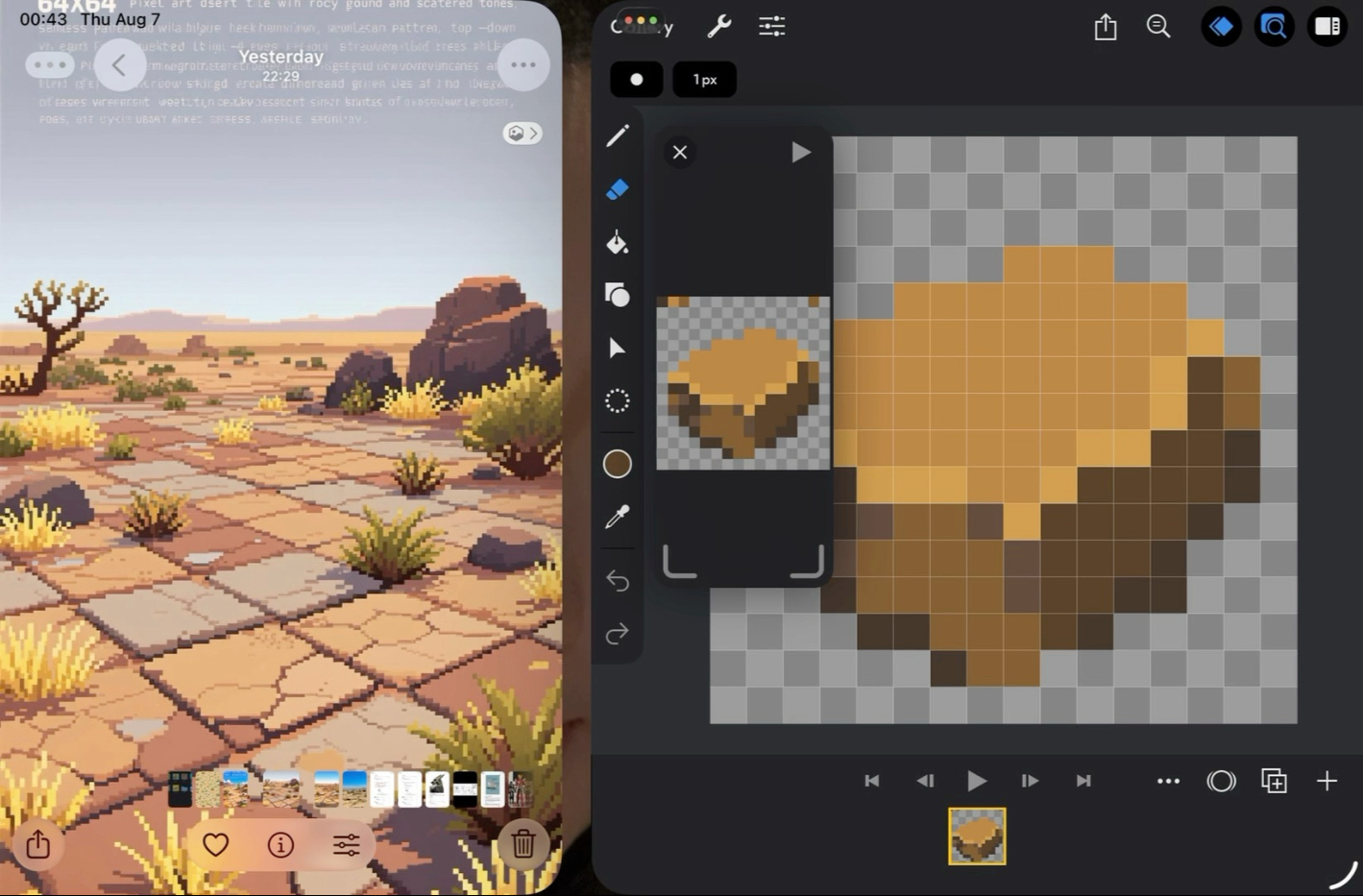Choose the Paint Bucket fill tool
The height and width of the screenshot is (896, 1363).
618,242
